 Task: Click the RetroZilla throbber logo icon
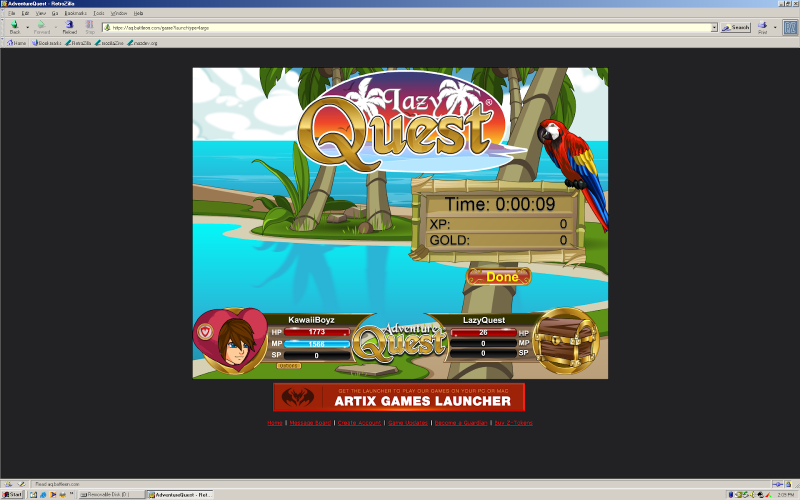pyautogui.click(x=790, y=27)
